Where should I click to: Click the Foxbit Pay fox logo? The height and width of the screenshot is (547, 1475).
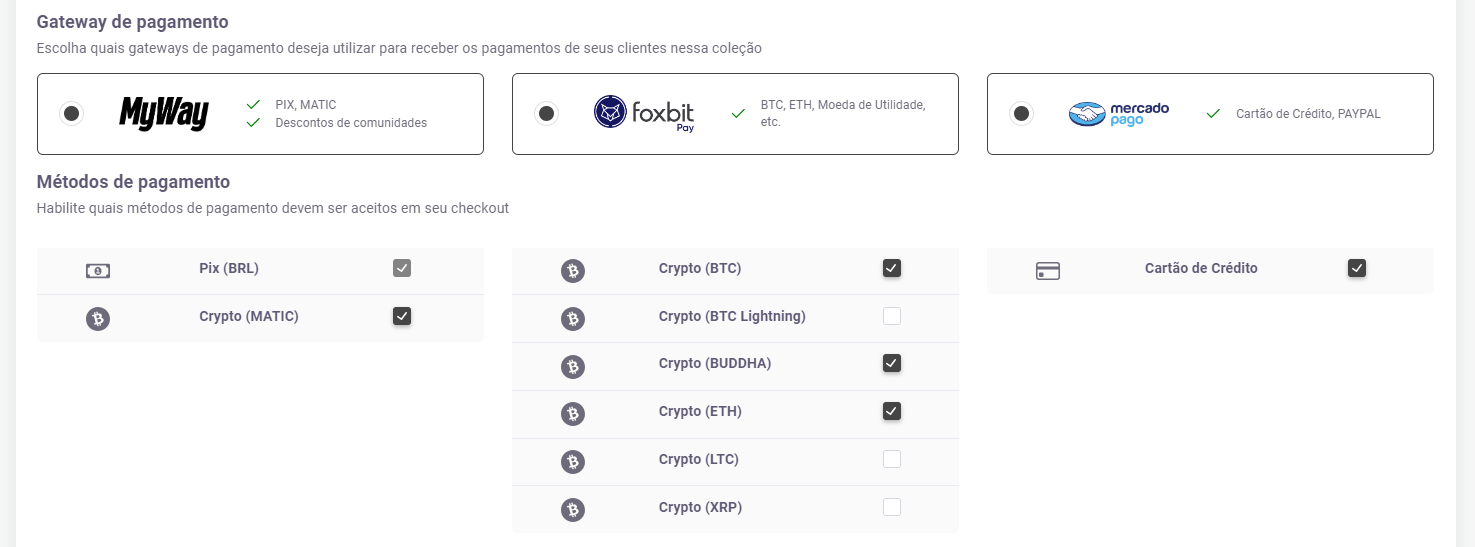coord(611,112)
